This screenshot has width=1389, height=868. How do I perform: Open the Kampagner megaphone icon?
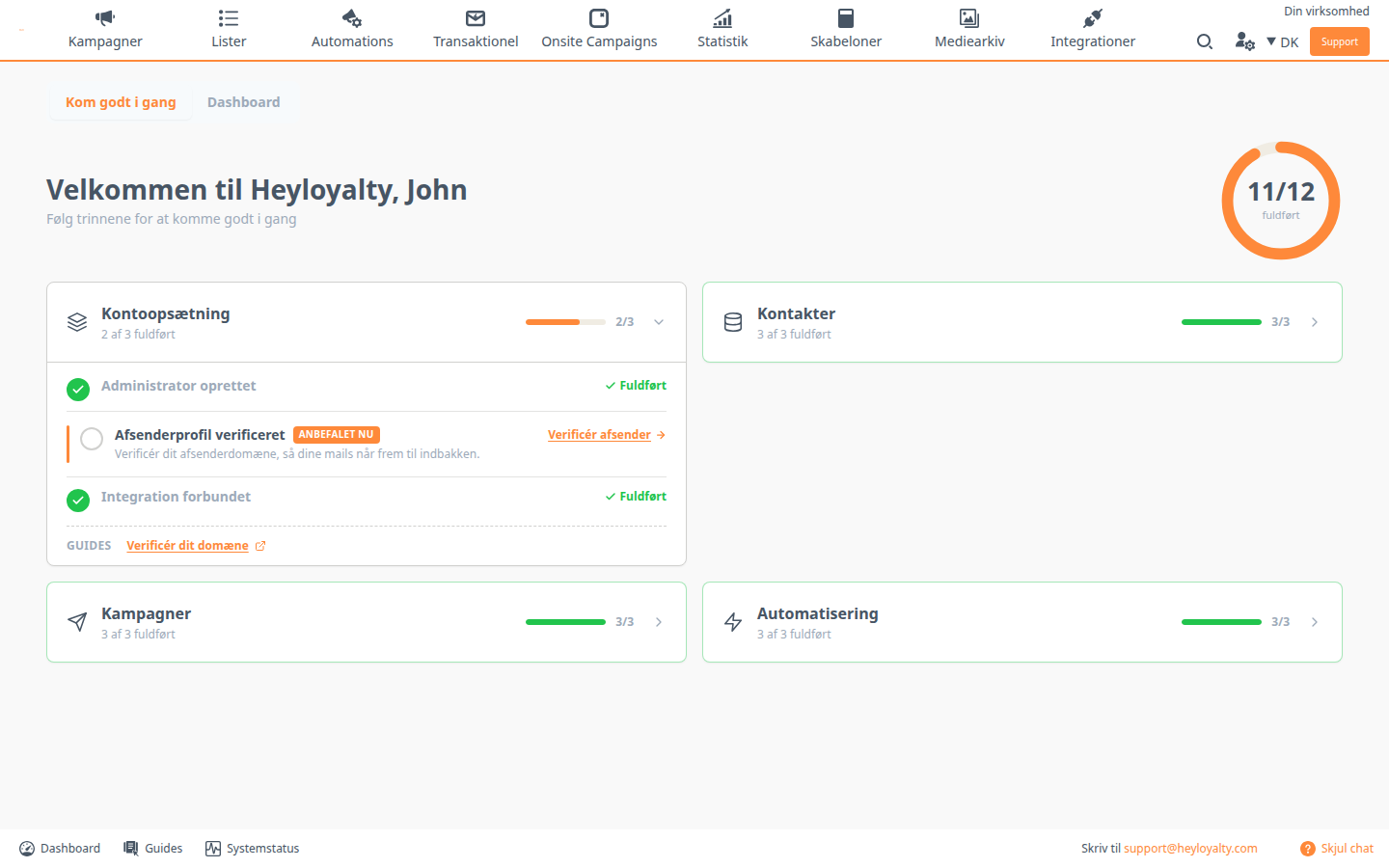tap(105, 18)
